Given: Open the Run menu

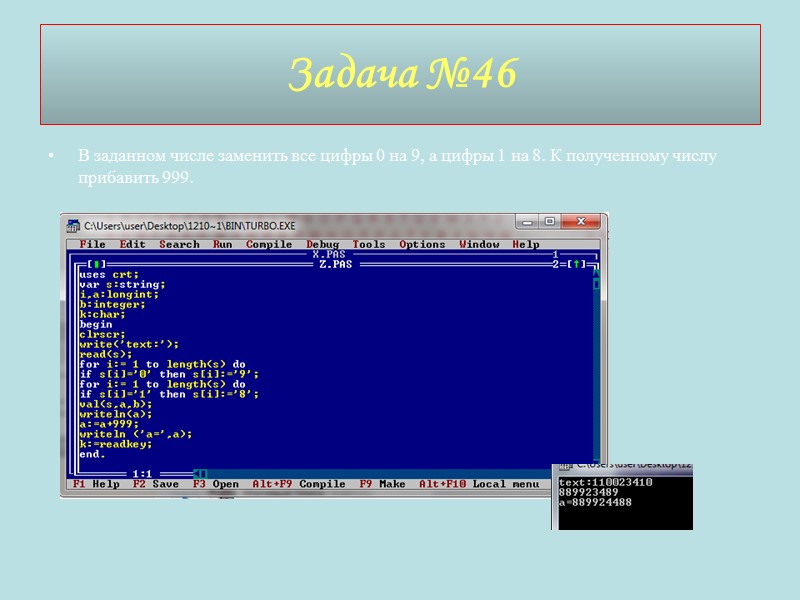Looking at the screenshot, I should 222,244.
